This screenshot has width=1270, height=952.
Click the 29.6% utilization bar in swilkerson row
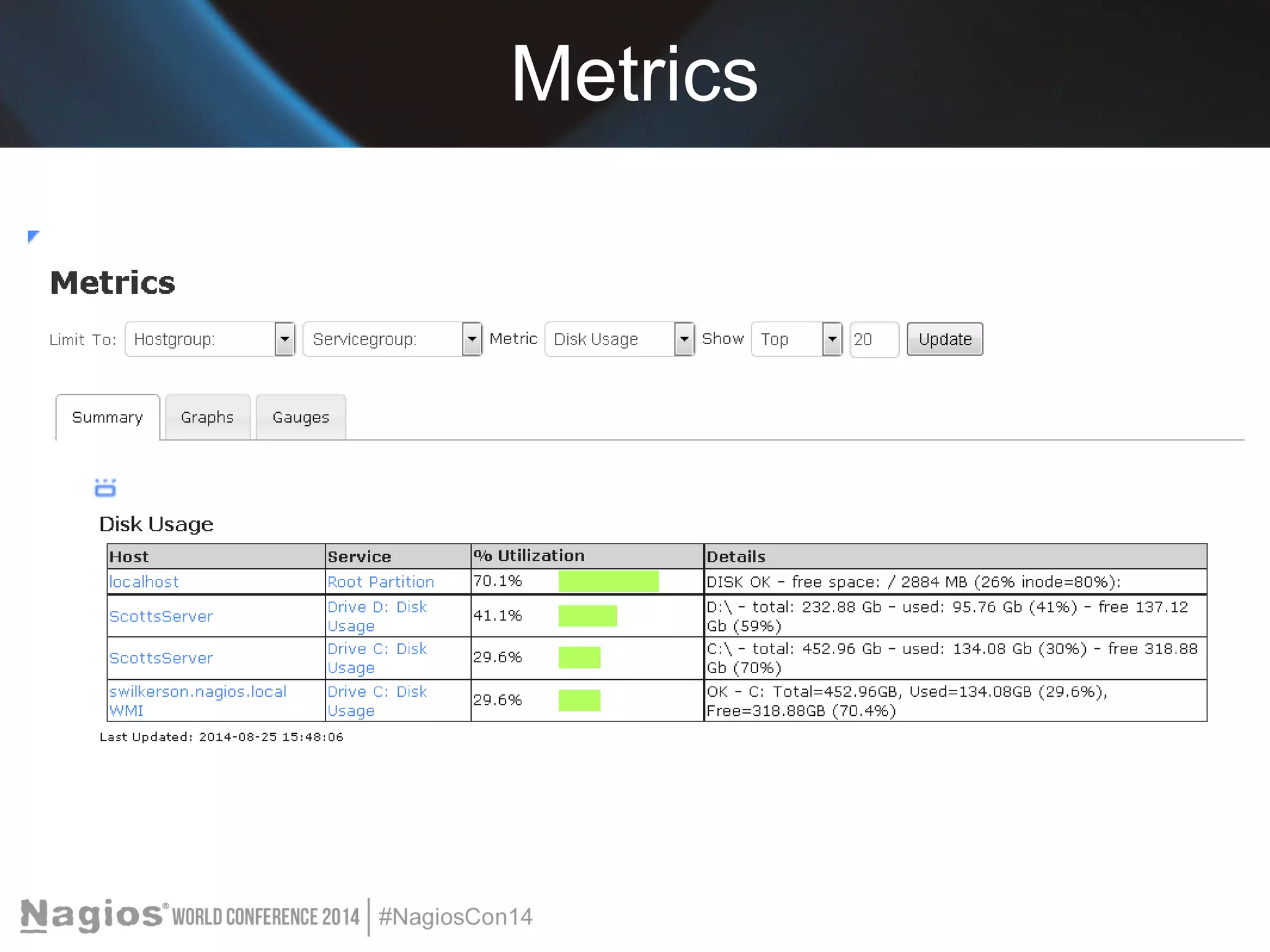pos(579,700)
